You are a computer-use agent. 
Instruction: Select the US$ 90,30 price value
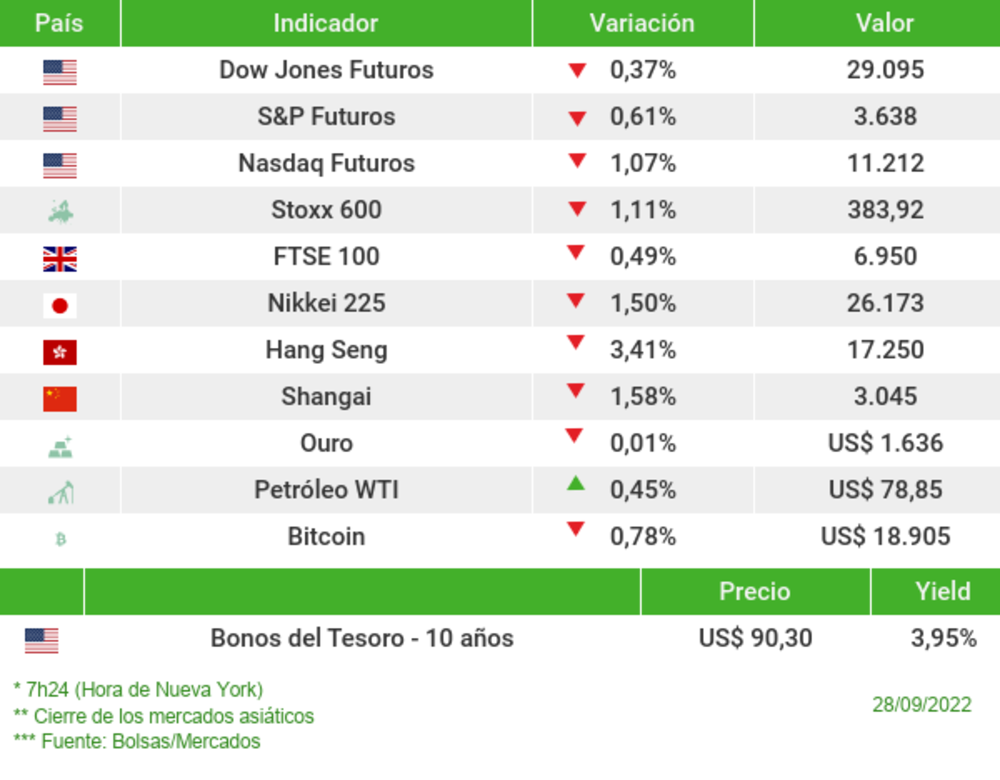tap(755, 638)
